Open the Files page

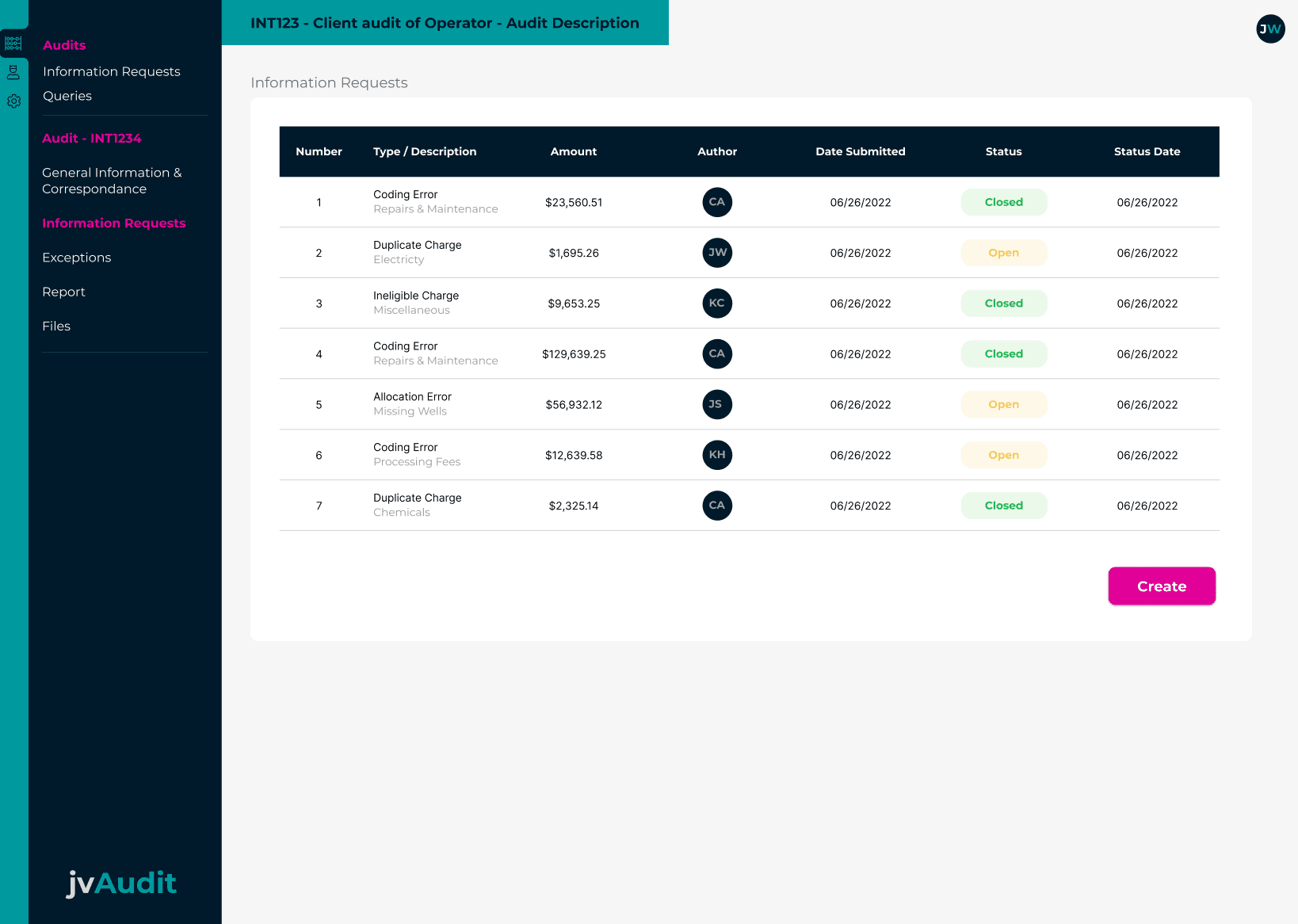[56, 326]
